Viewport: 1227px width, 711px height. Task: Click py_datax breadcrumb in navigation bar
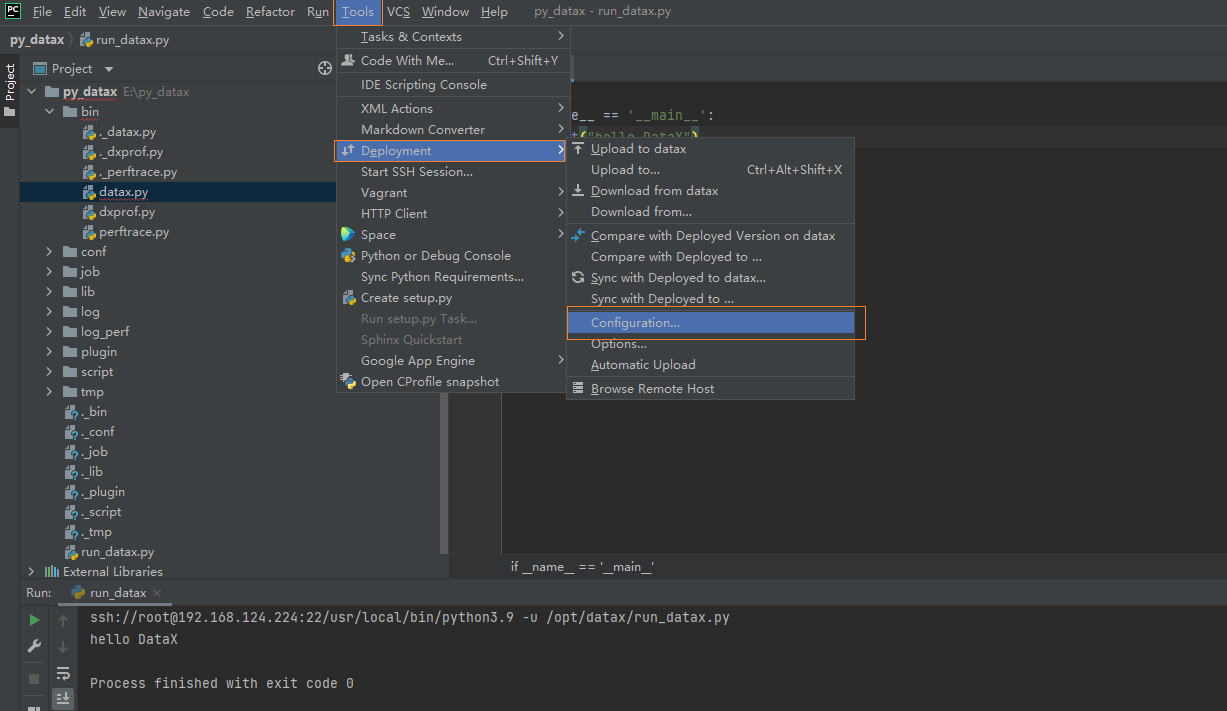pyautogui.click(x=37, y=40)
